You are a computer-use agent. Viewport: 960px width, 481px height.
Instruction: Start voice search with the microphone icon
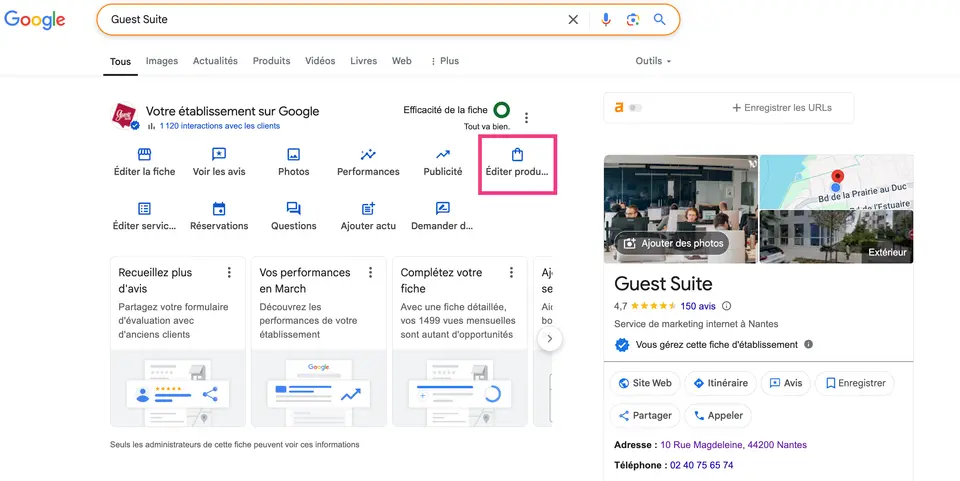click(606, 20)
